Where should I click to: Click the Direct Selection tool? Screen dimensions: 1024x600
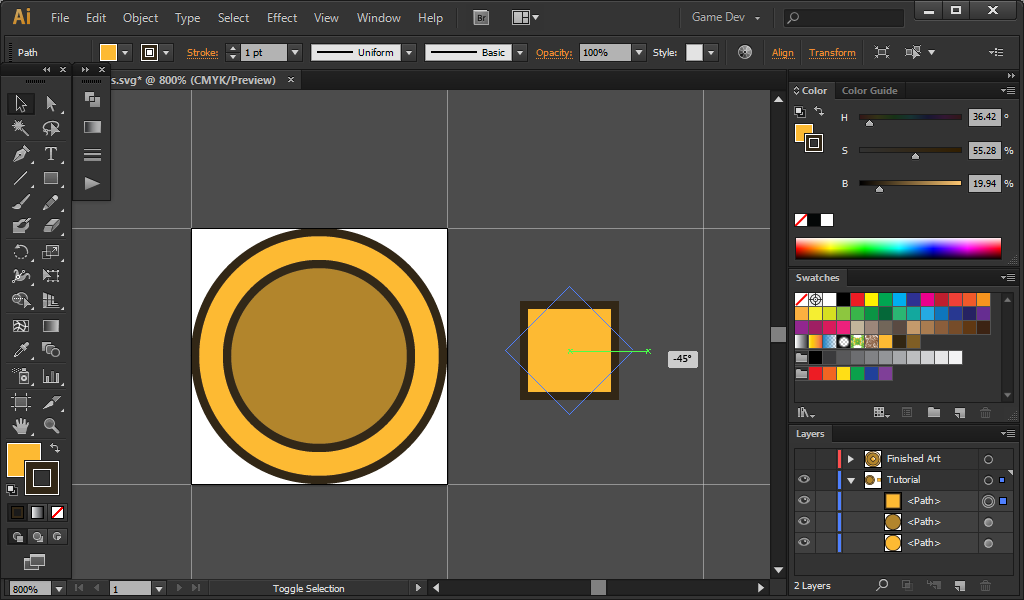(x=51, y=103)
